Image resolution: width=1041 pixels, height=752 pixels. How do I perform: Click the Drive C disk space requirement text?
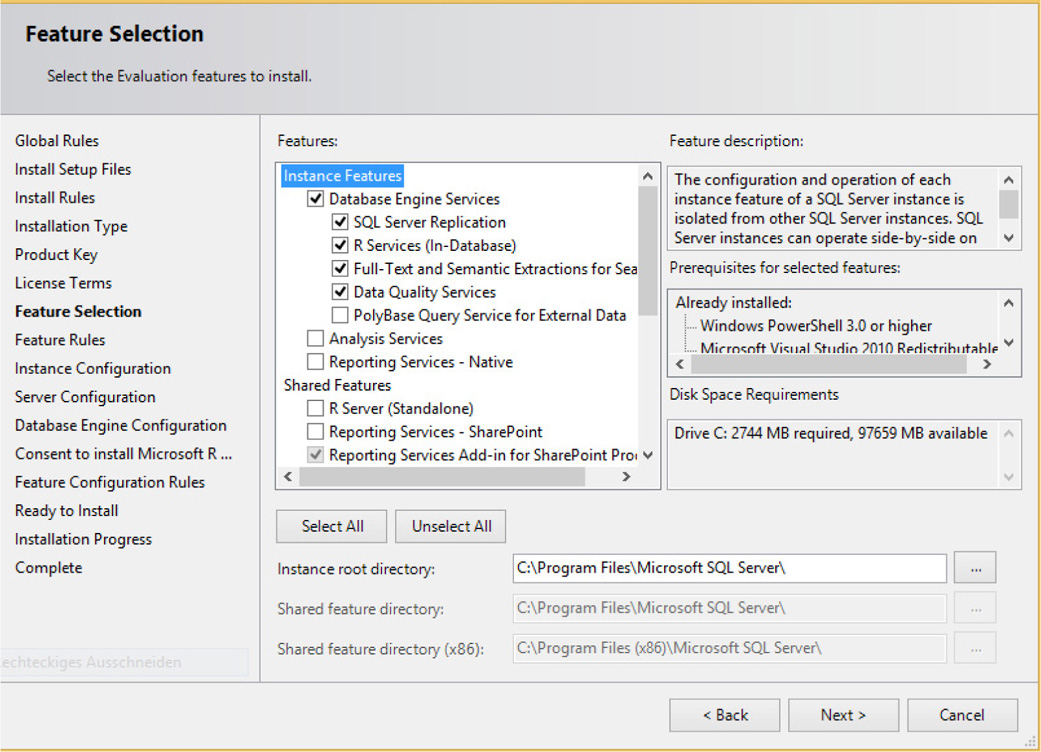click(831, 433)
